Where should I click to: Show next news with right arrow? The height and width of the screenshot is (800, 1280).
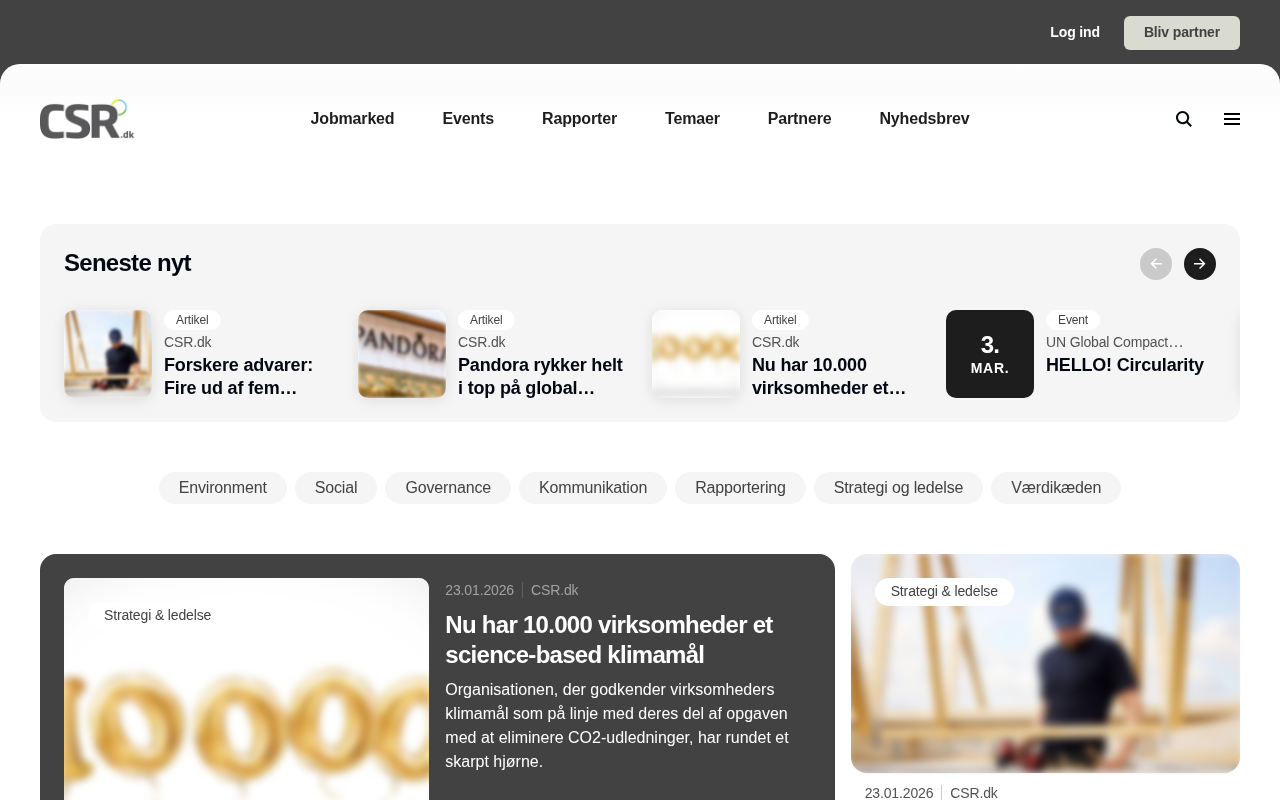[x=1200, y=264]
